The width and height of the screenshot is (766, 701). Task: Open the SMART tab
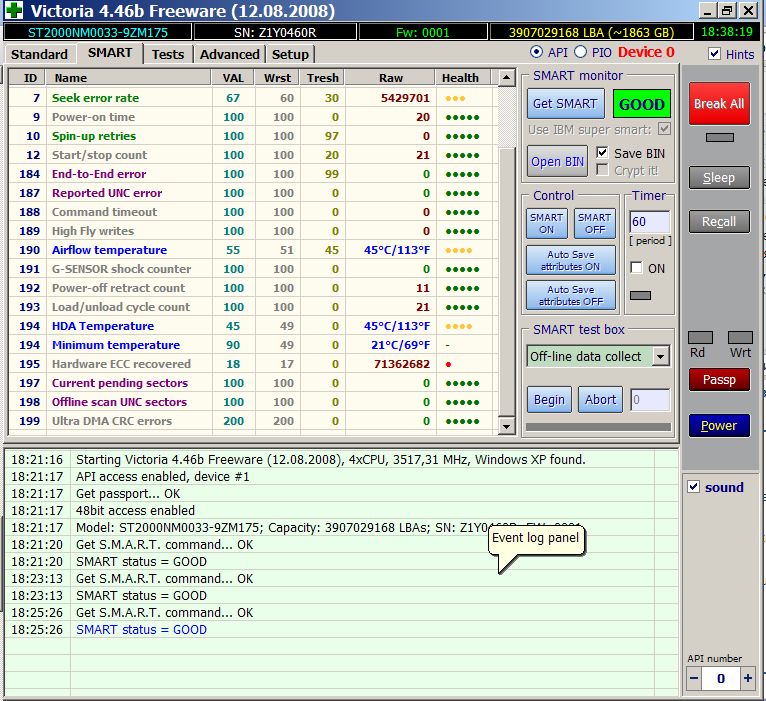pyautogui.click(x=110, y=53)
